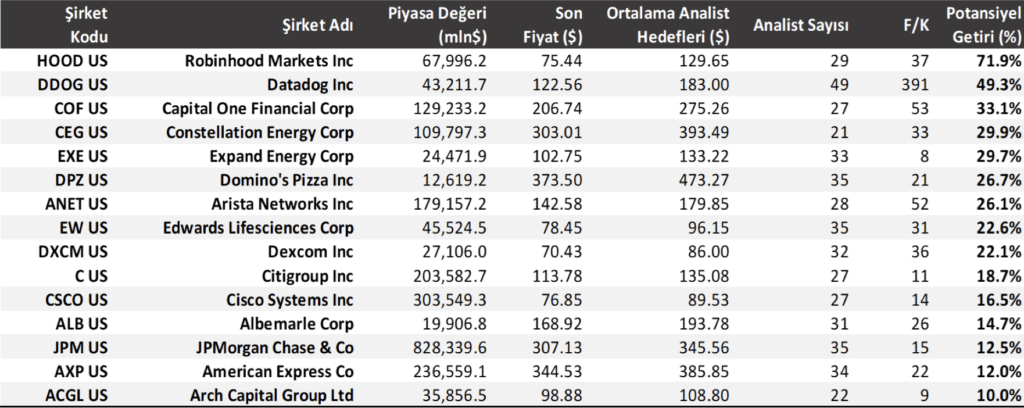Click the Ortalama Analist Hedefleri header
Screen dimensions: 1024x408
tap(668, 24)
